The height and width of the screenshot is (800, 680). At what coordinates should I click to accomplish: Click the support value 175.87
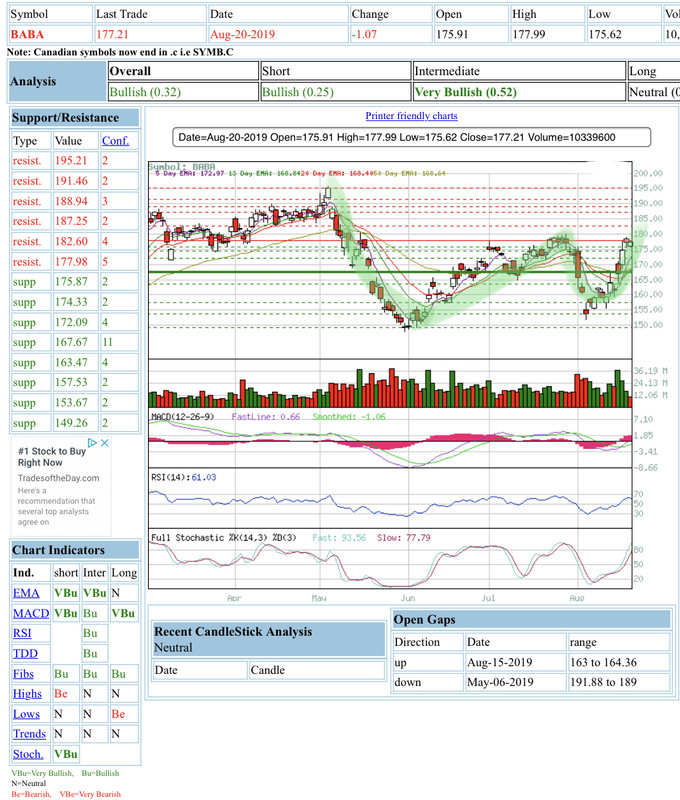click(76, 282)
